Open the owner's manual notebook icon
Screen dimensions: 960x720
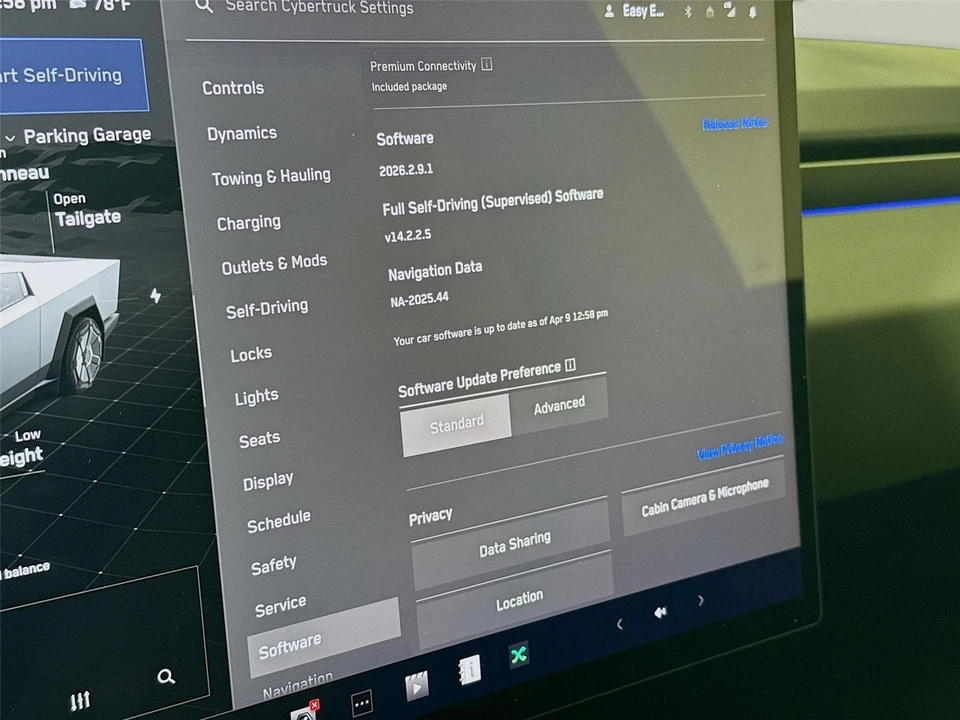point(469,669)
